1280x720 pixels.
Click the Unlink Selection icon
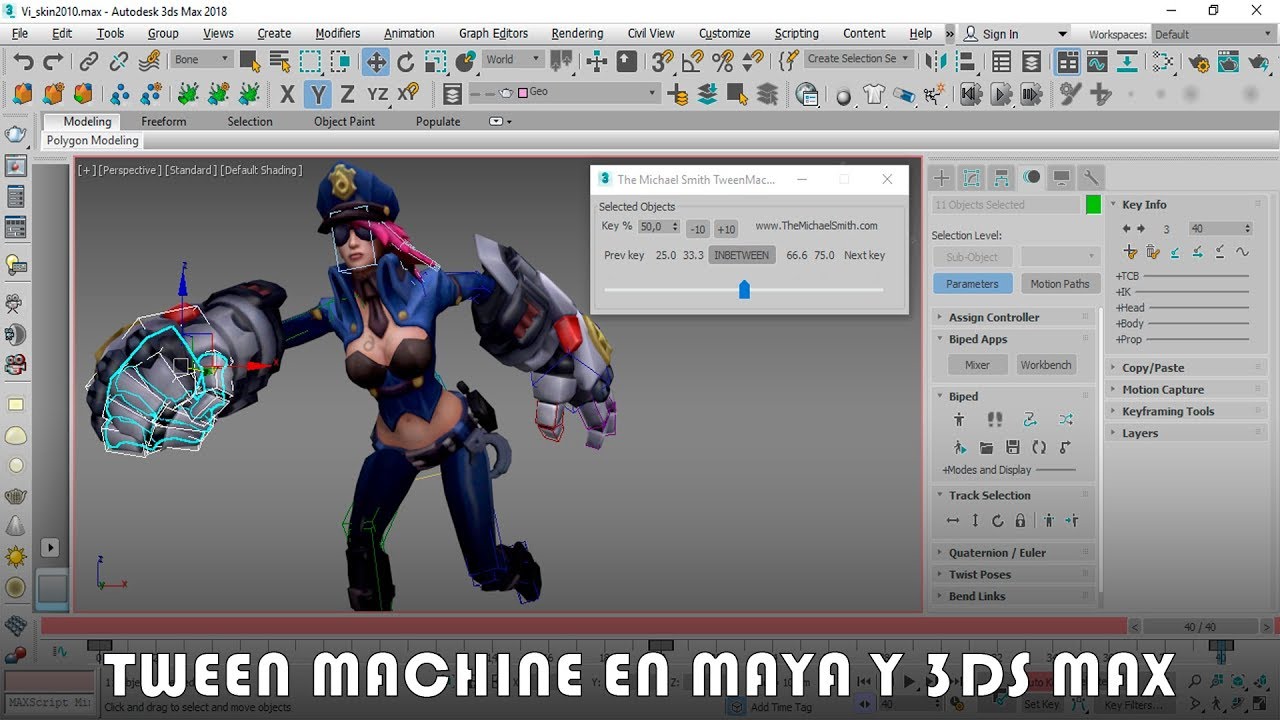pos(119,61)
